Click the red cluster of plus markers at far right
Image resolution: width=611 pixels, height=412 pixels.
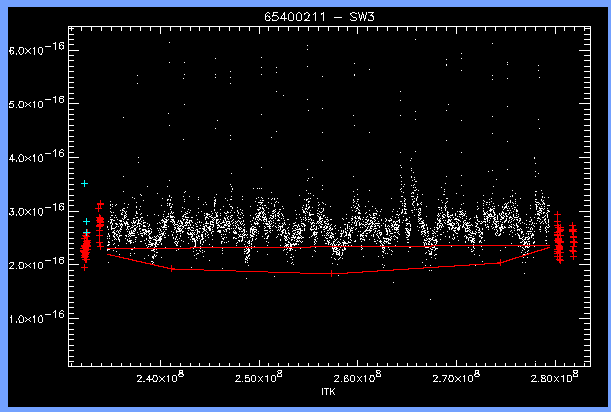coord(572,242)
